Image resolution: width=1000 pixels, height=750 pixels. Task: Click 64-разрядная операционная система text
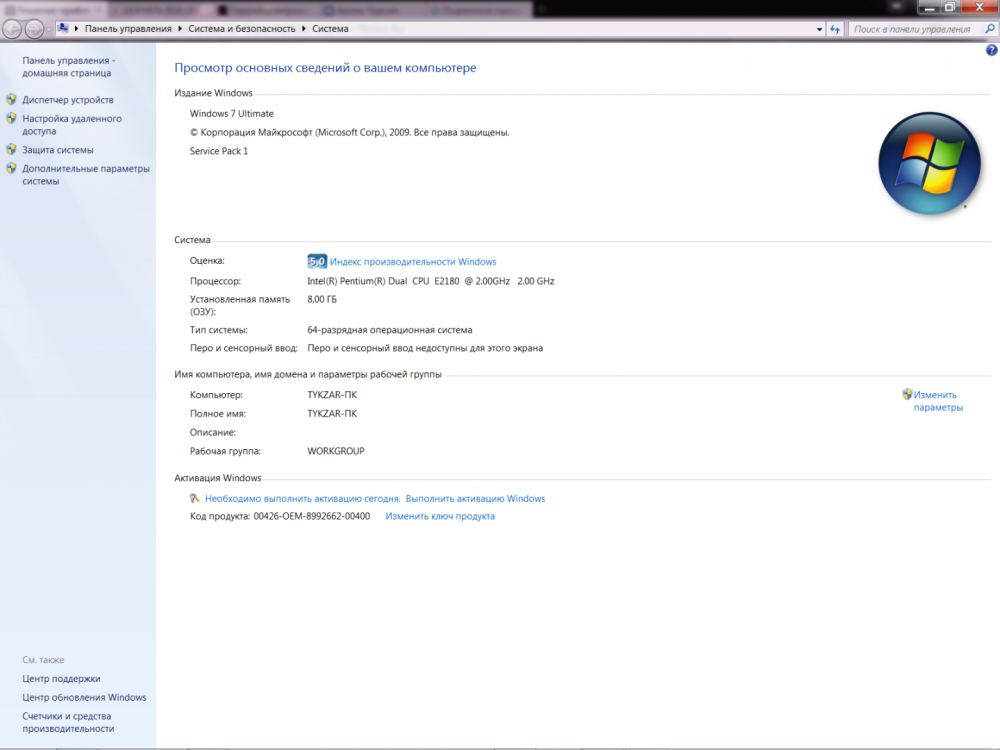(x=390, y=330)
